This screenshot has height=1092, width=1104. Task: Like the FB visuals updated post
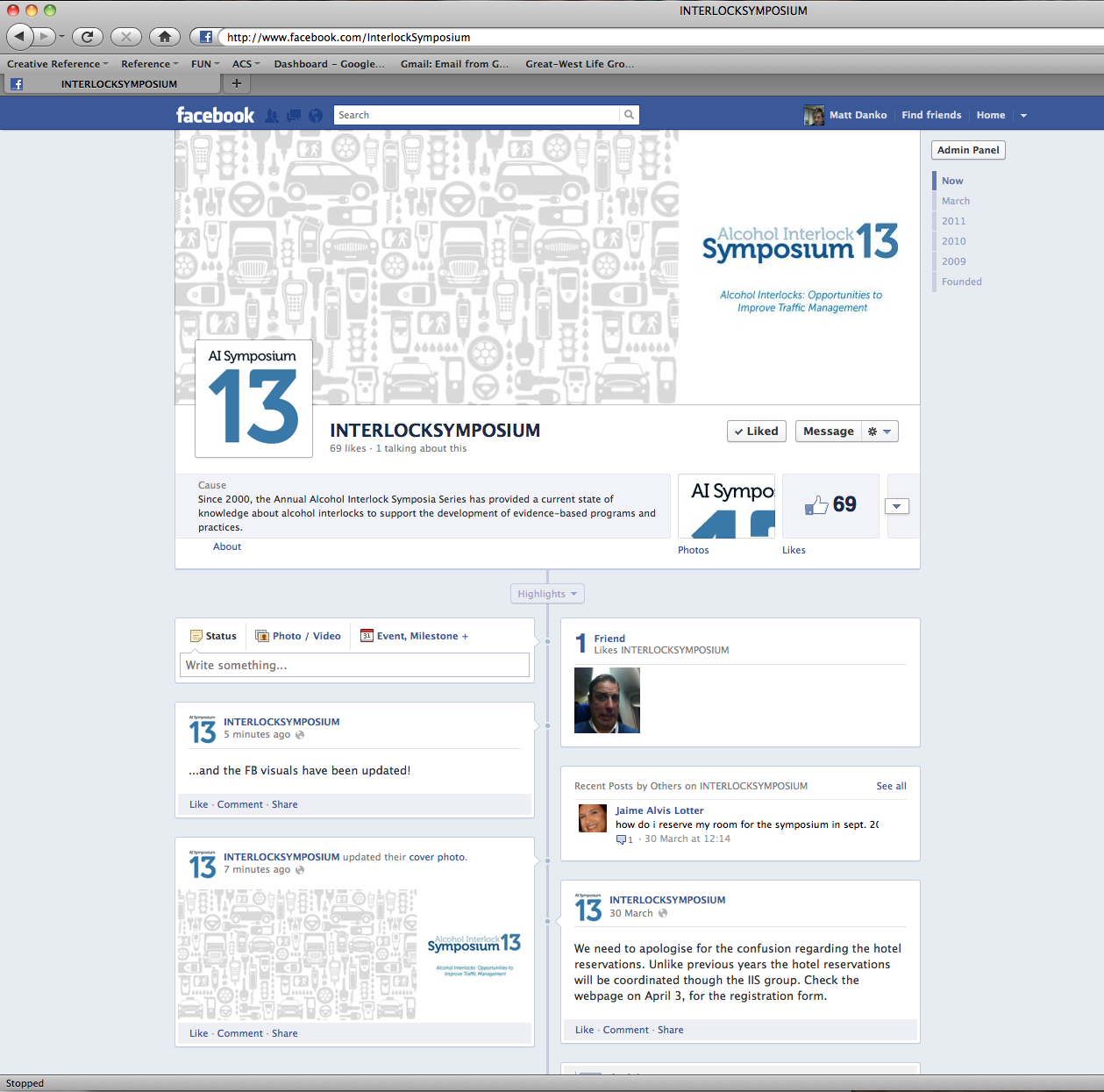(199, 804)
